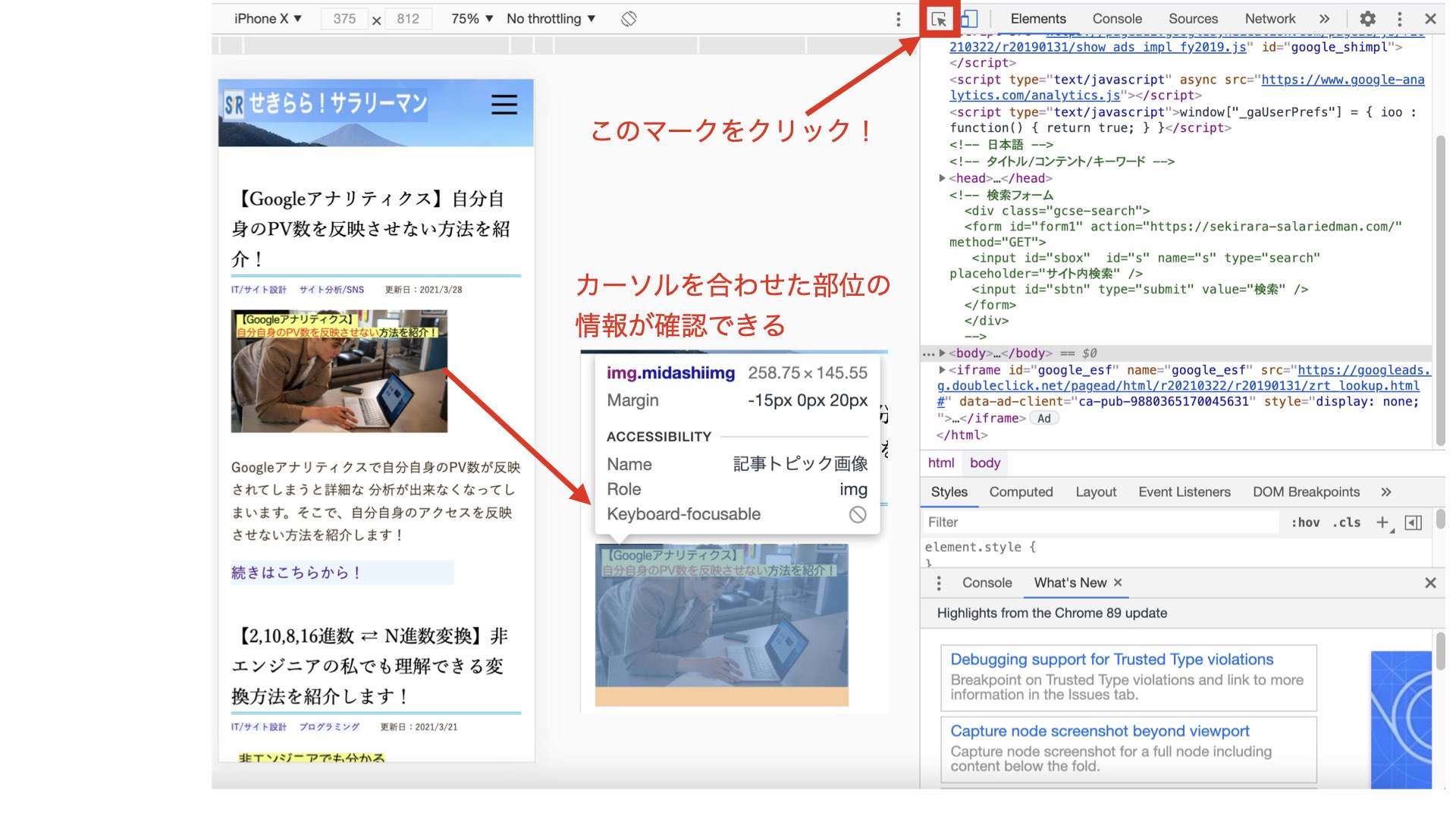Click the Ad badge on iframe node
This screenshot has height=819, width=1456.
coord(1044,419)
